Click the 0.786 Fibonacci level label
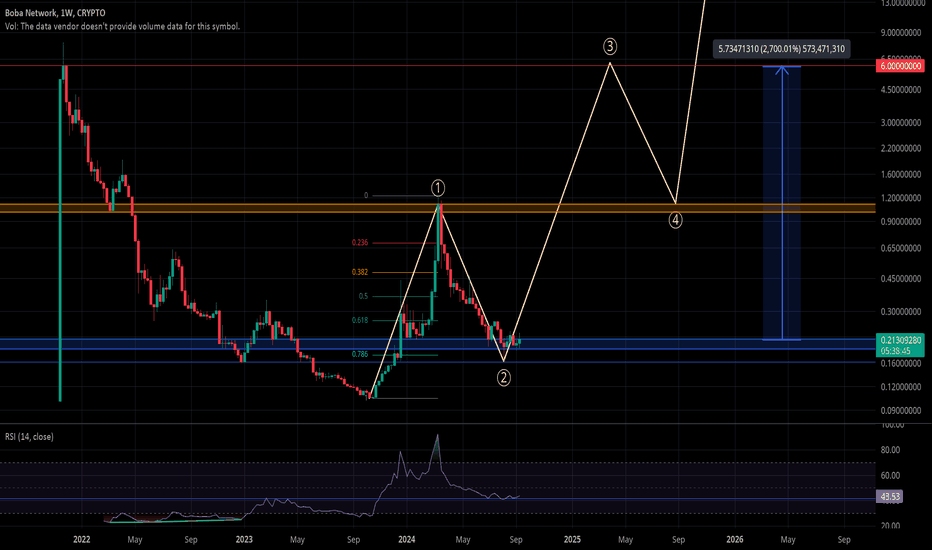Image resolution: width=932 pixels, height=550 pixels. tap(360, 354)
